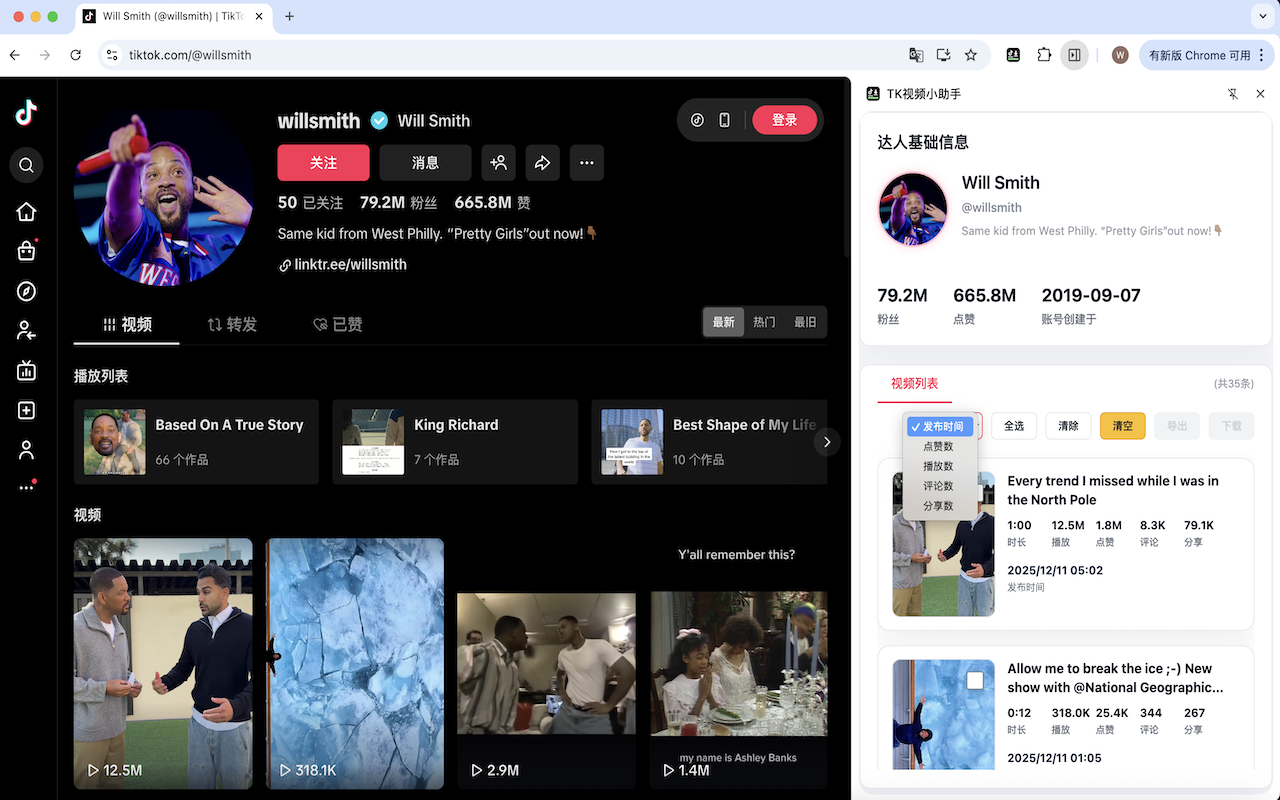Viewport: 1280px width, 800px height.
Task: Click the site info icon in the address bar
Action: pos(112,55)
